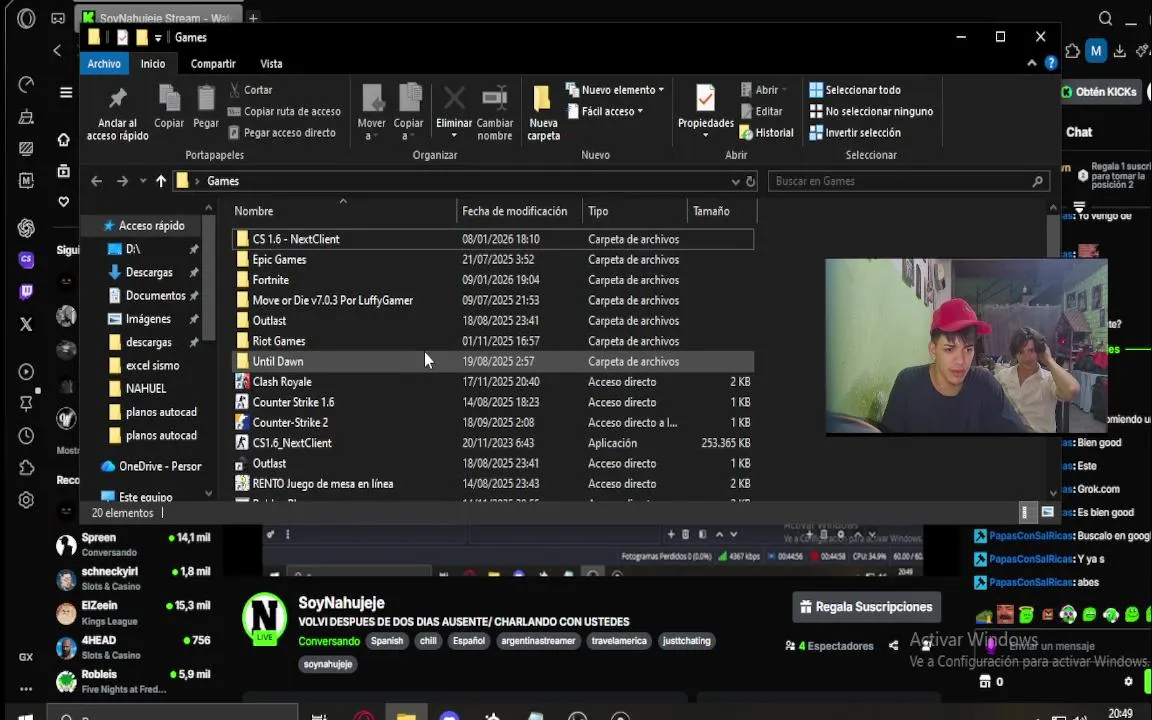Click the Pegar paste icon

coord(206,107)
